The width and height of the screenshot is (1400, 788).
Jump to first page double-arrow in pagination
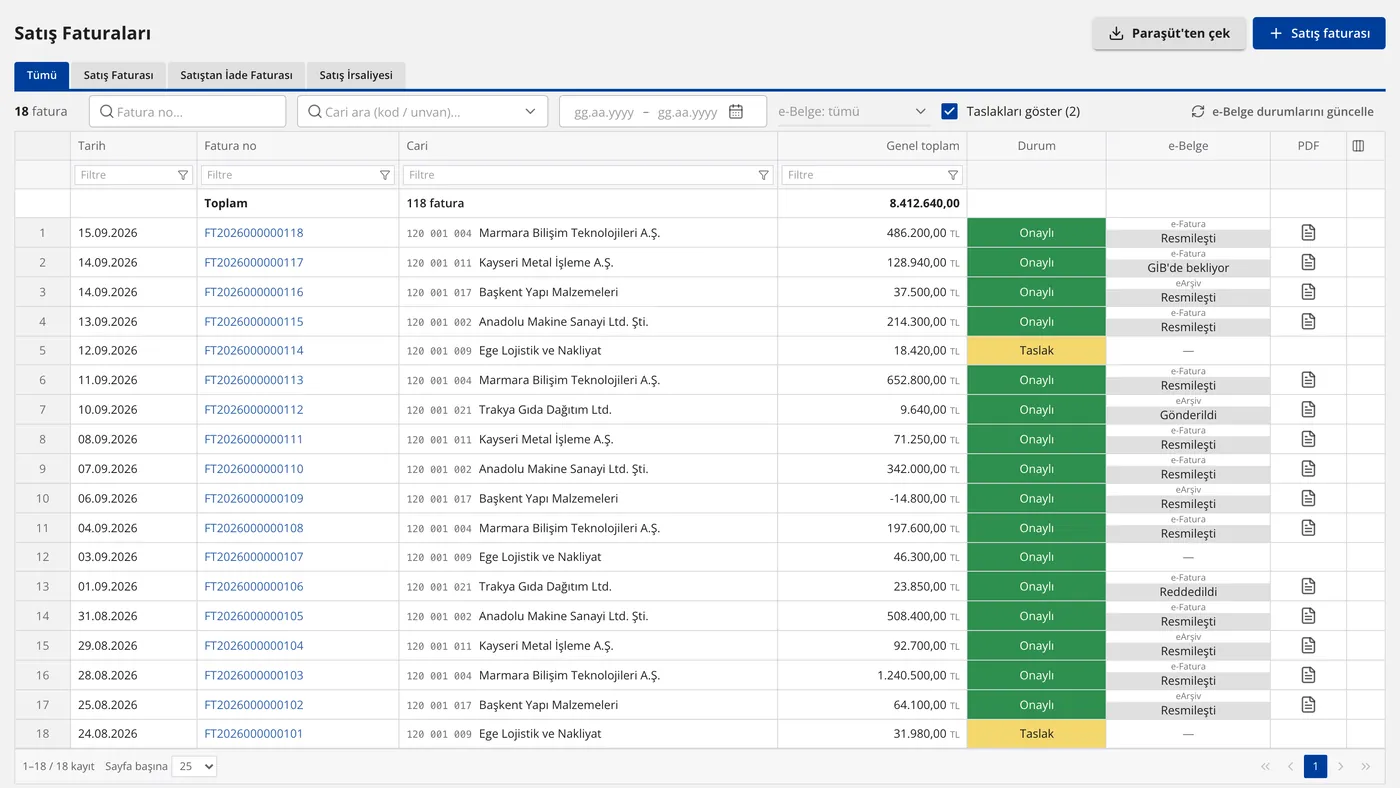pos(1265,767)
